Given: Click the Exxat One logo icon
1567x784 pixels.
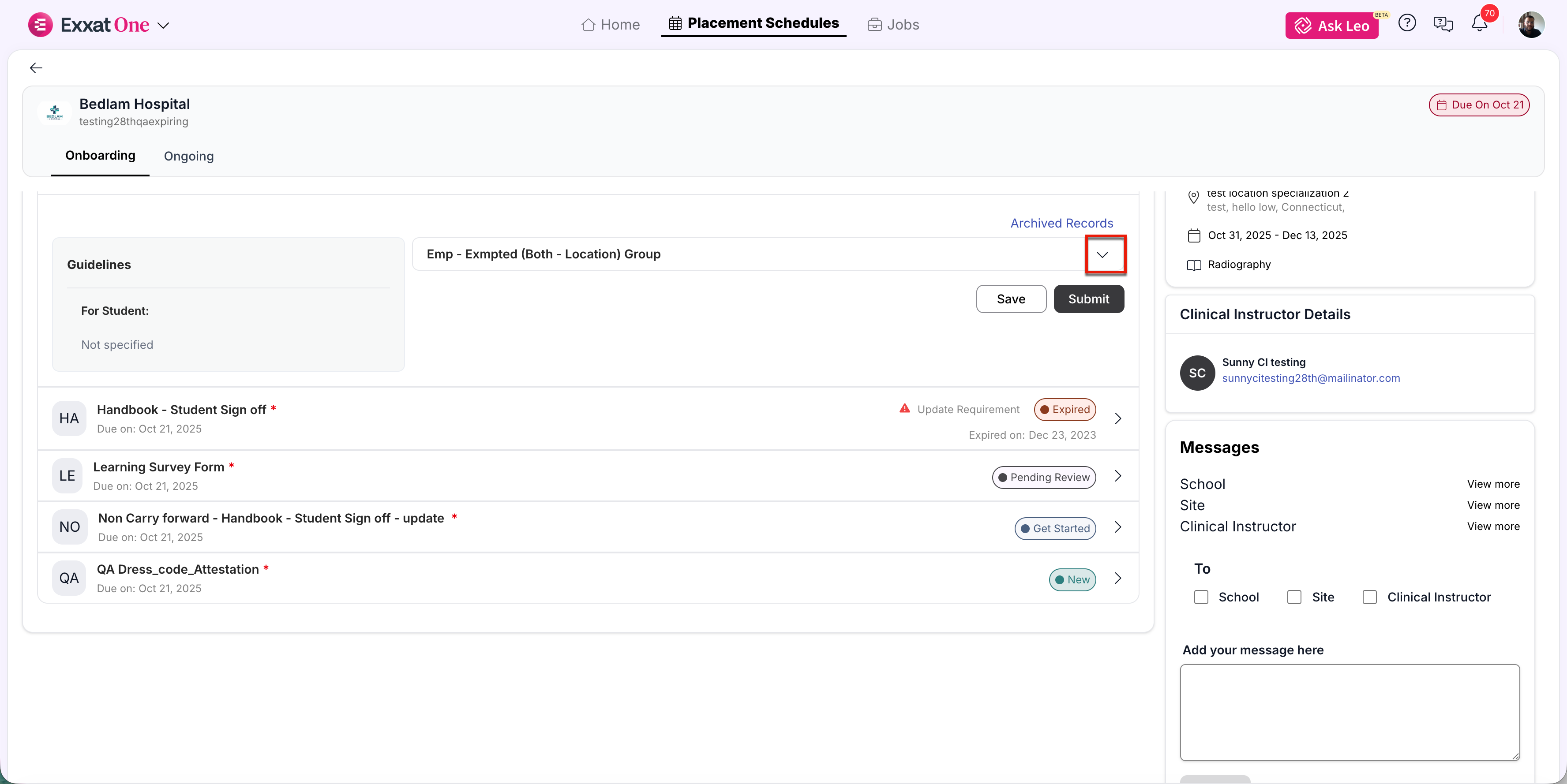Looking at the screenshot, I should (40, 25).
